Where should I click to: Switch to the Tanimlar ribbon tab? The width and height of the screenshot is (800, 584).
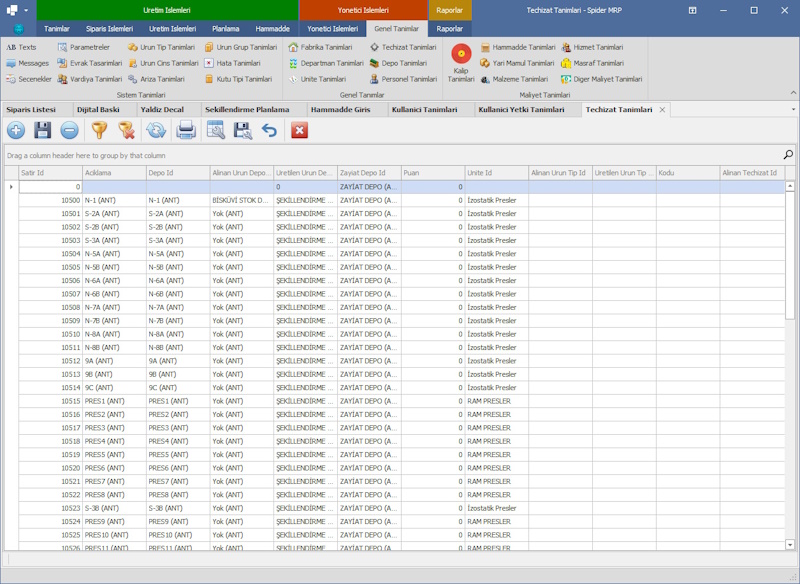pos(57,29)
